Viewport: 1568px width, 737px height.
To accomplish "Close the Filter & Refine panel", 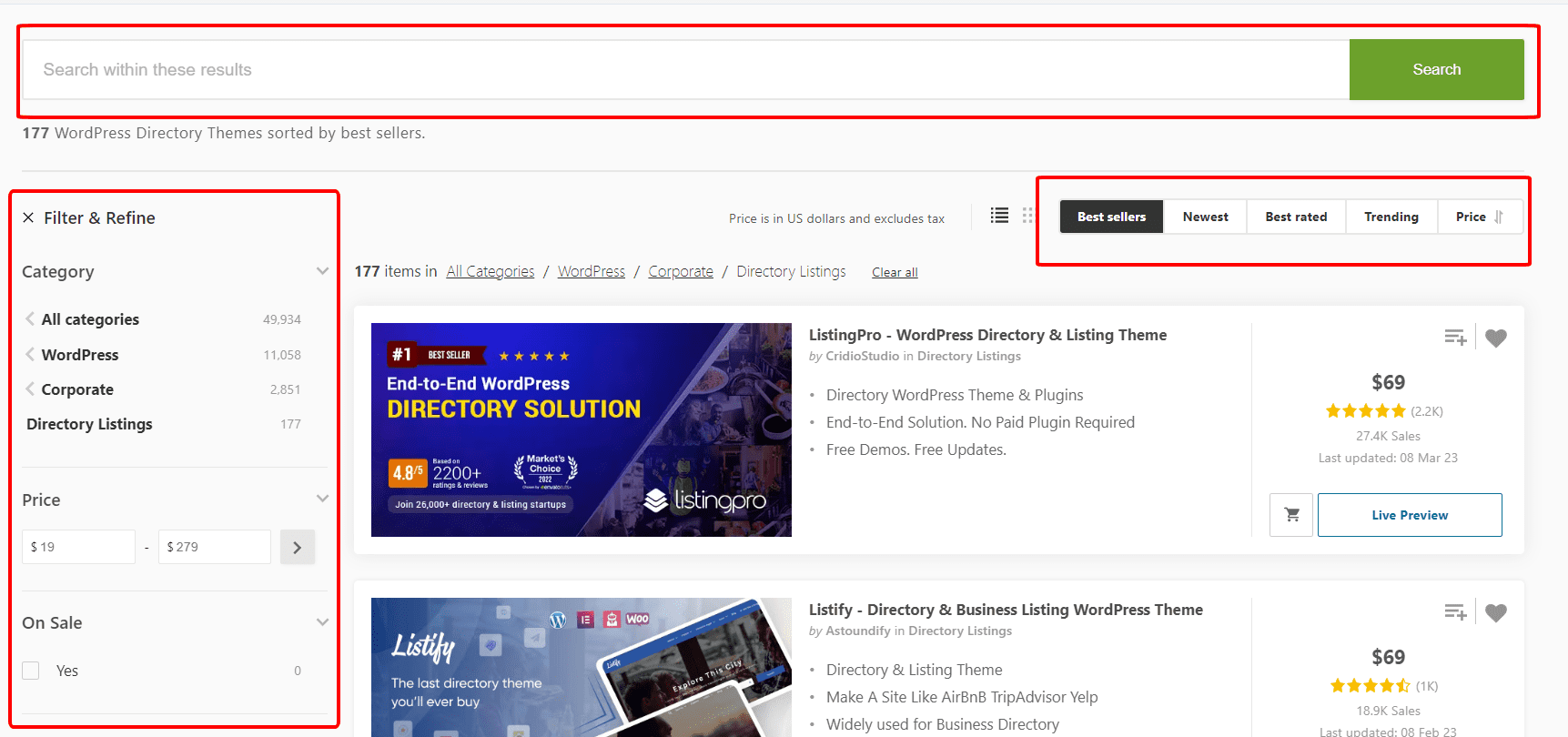I will tap(28, 217).
